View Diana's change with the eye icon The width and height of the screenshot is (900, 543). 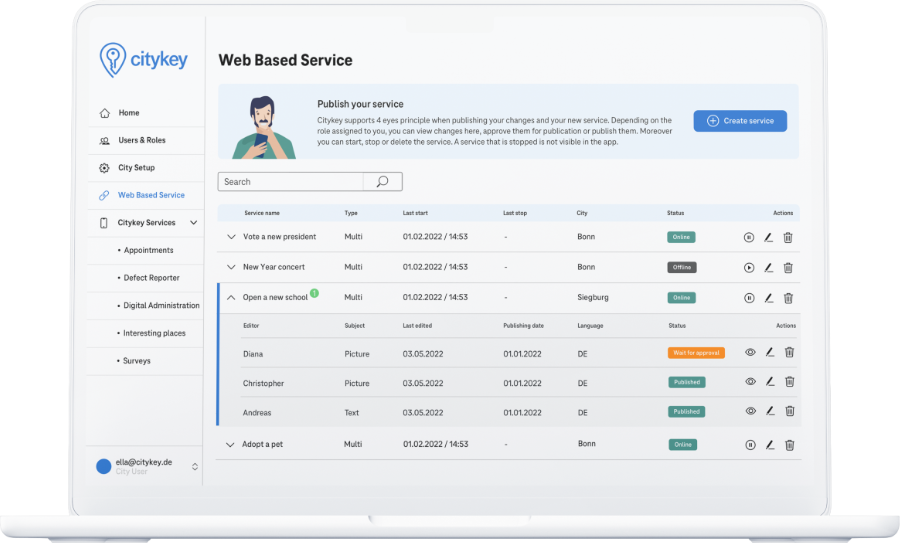click(x=750, y=352)
